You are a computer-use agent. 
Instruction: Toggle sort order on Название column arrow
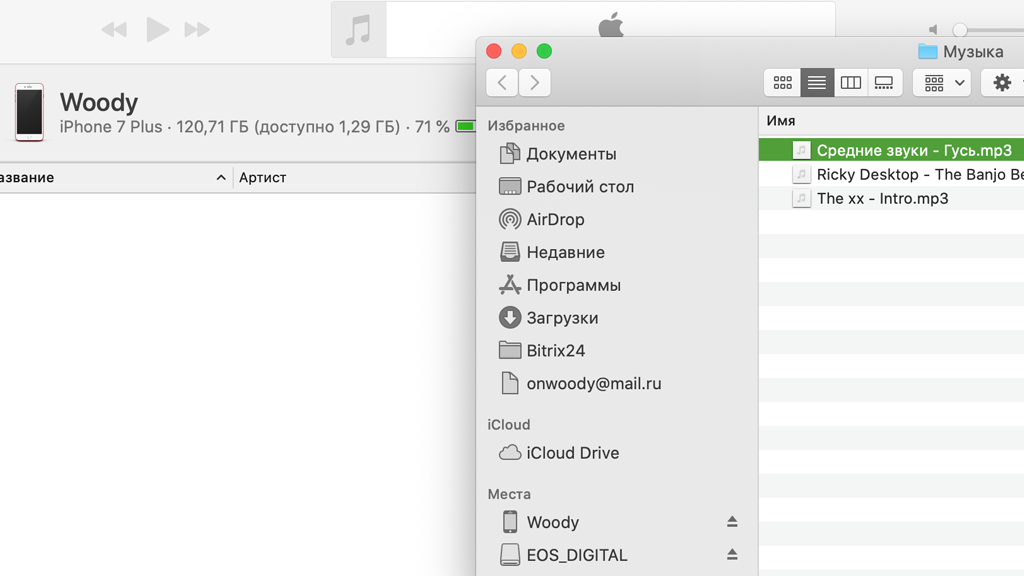tap(221, 178)
